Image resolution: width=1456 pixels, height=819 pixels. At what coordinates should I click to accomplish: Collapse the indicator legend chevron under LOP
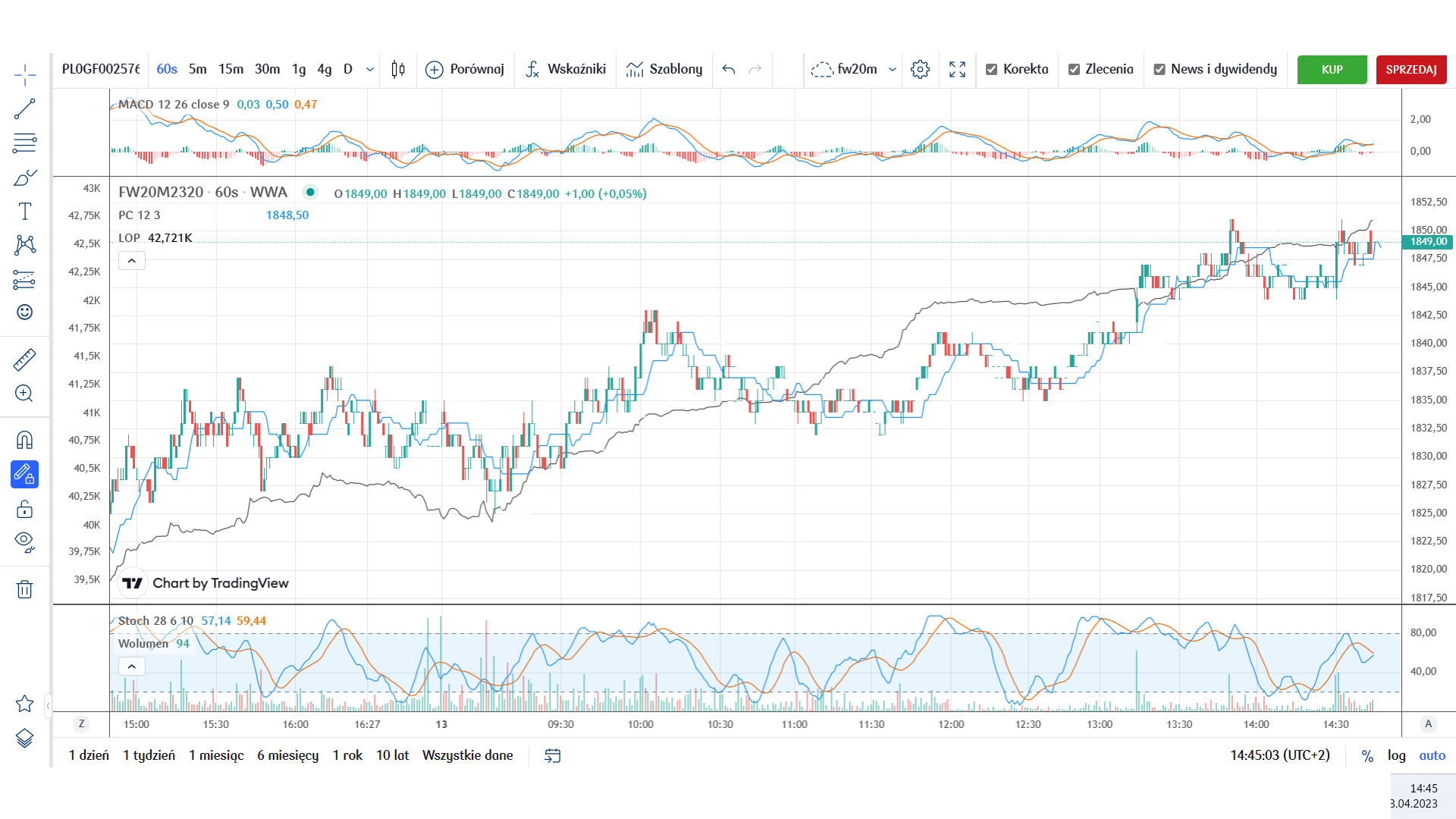click(132, 261)
